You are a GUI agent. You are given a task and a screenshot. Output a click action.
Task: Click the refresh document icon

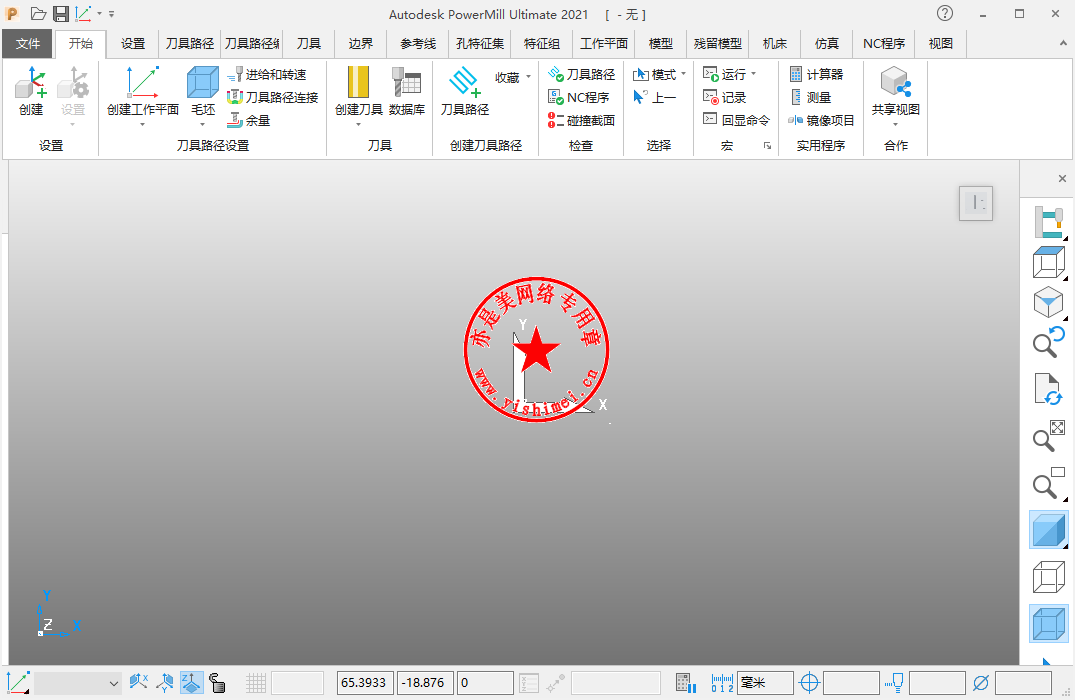click(1048, 389)
